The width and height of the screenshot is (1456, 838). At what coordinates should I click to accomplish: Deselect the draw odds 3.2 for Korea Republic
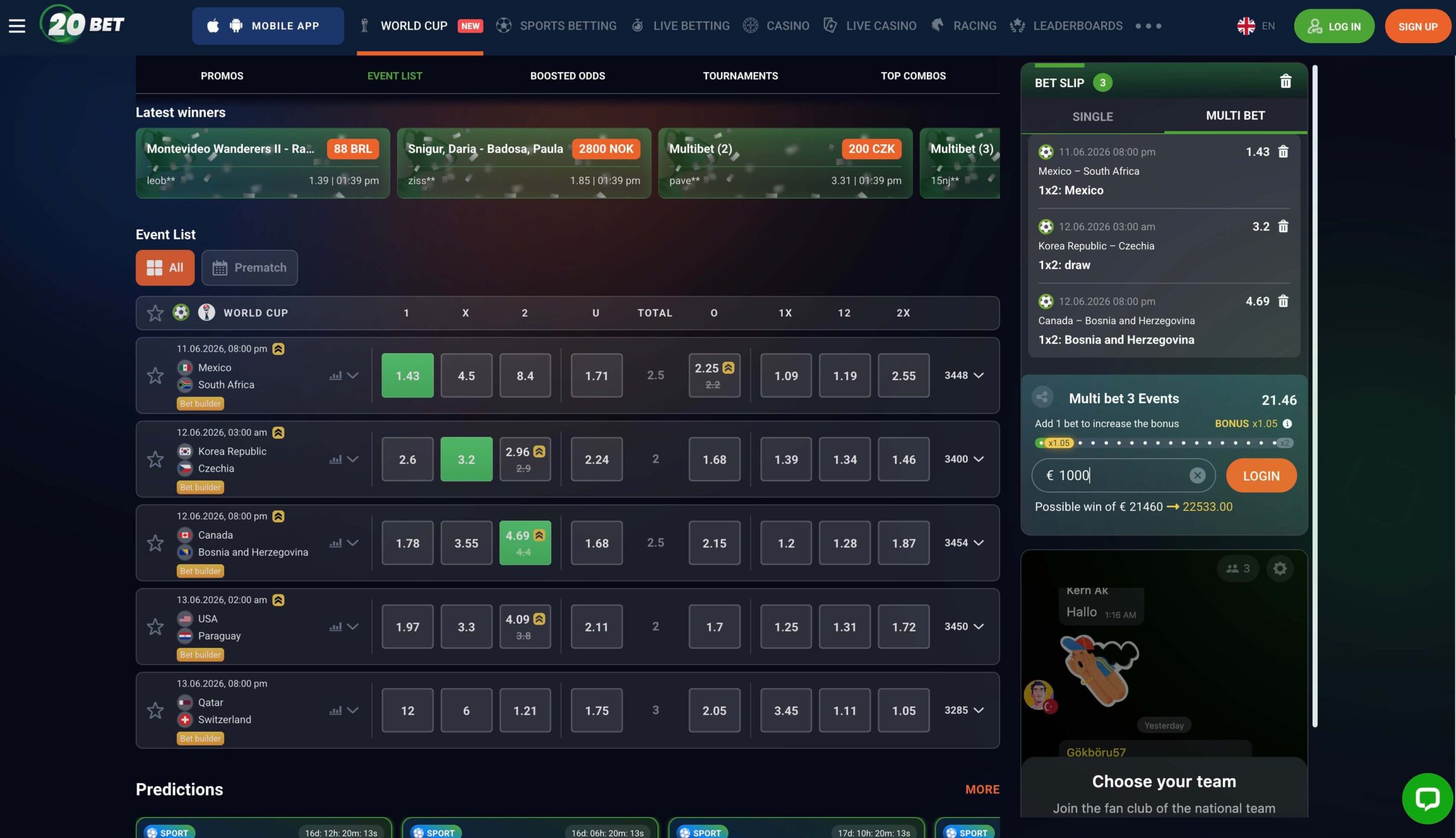[x=466, y=459]
